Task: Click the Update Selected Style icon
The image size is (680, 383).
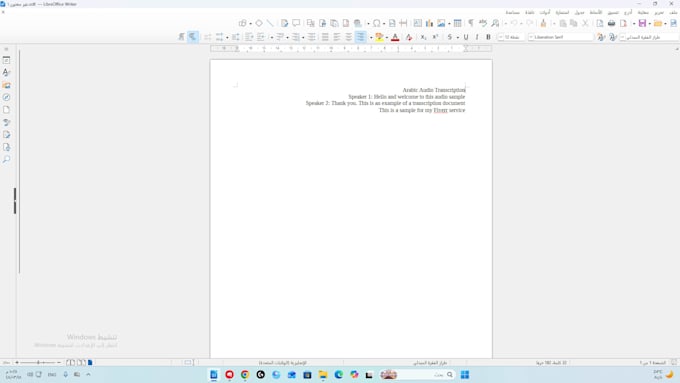Action: coord(612,37)
